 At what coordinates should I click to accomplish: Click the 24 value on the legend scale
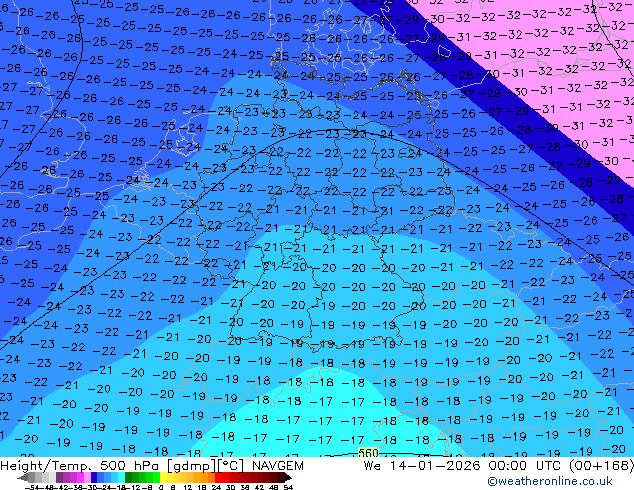coord(216,487)
